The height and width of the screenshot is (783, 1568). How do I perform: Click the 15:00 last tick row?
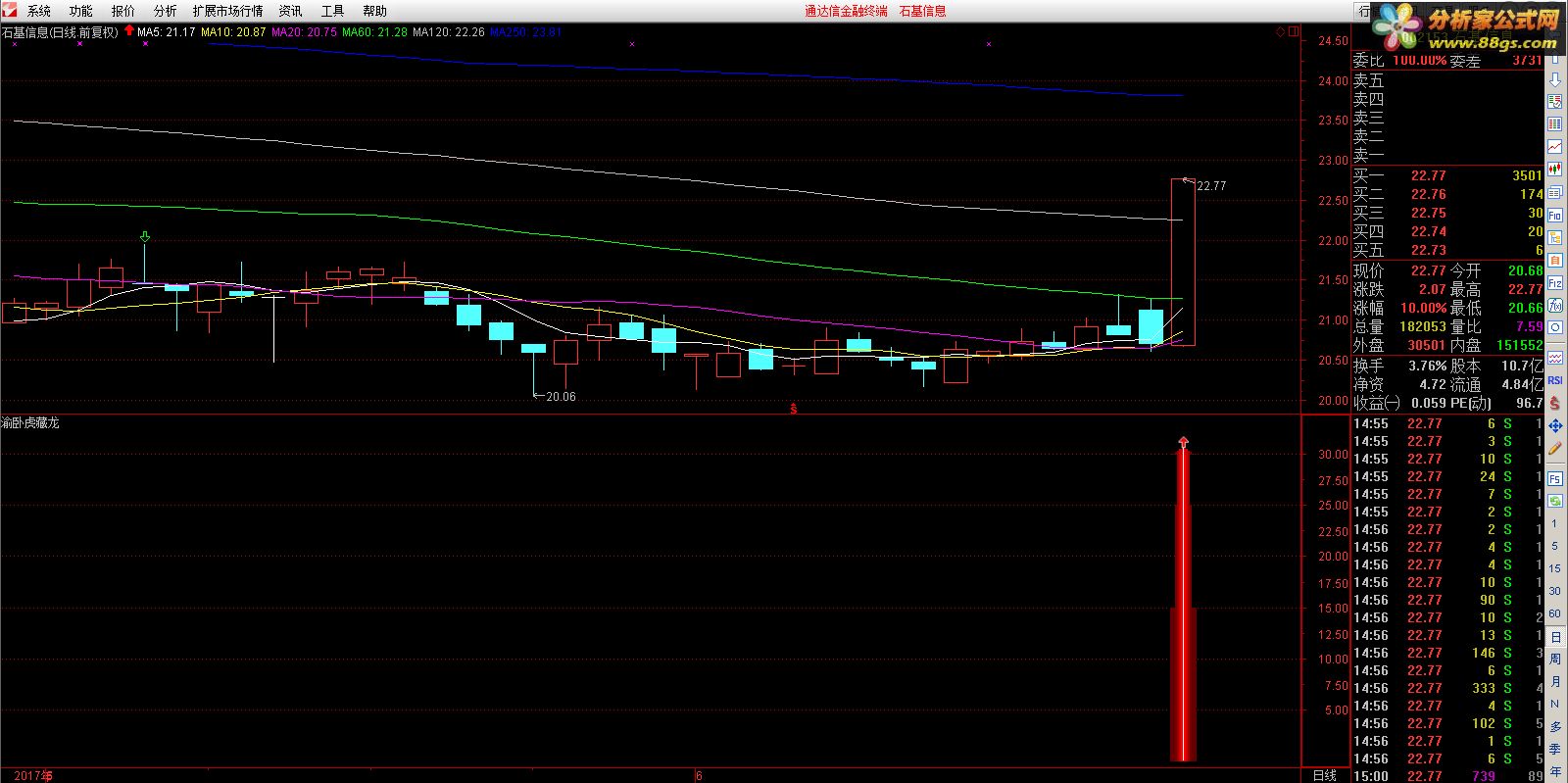coord(1448,776)
